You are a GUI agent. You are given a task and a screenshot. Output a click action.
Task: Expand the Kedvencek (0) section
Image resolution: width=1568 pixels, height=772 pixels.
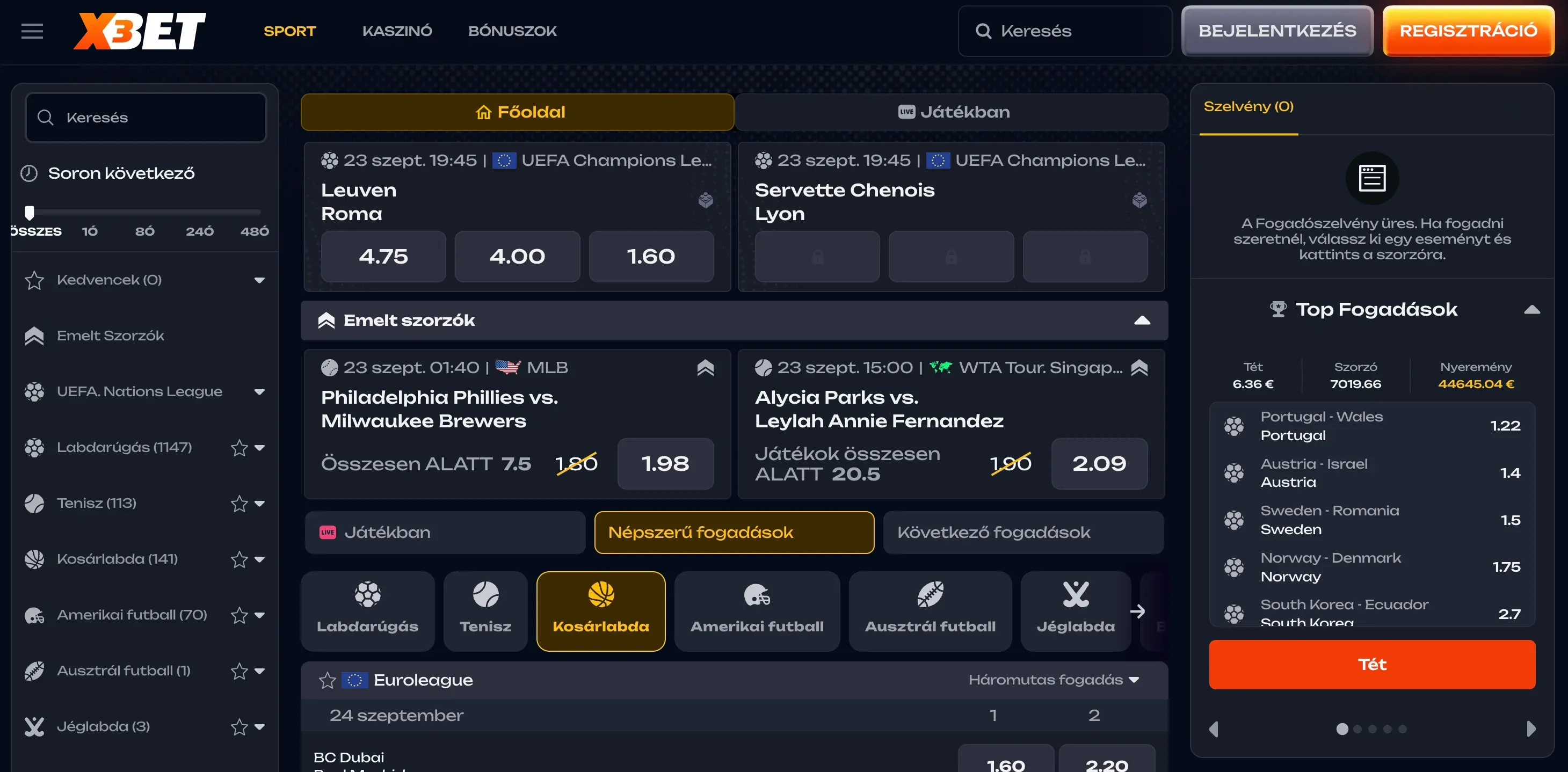pyautogui.click(x=259, y=280)
